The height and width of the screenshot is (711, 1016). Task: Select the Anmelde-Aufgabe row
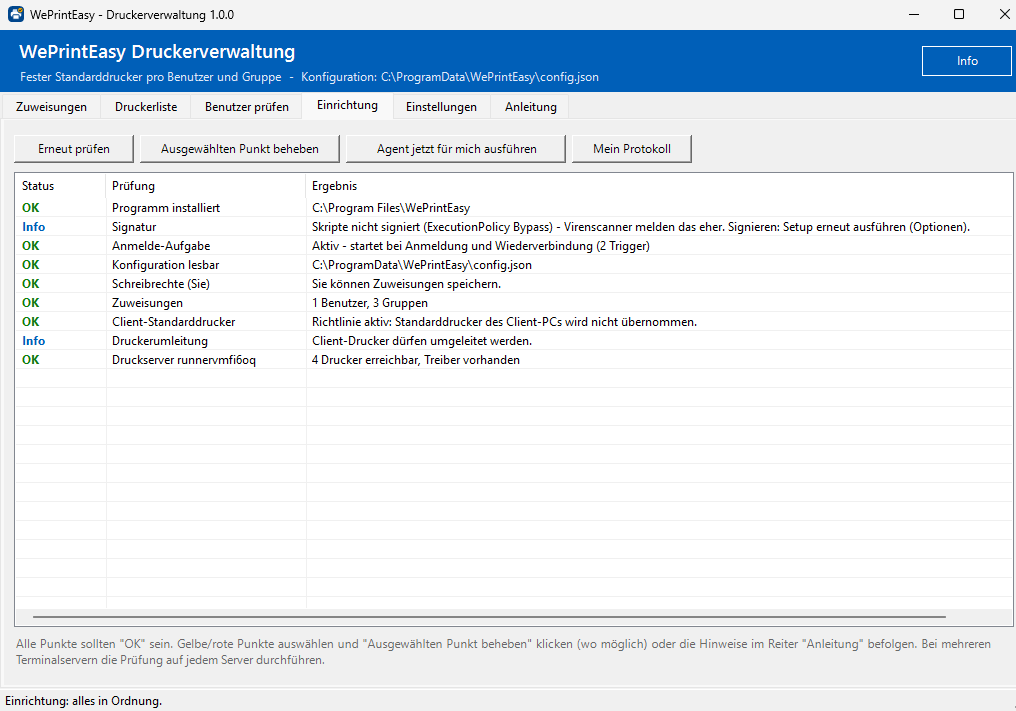513,246
